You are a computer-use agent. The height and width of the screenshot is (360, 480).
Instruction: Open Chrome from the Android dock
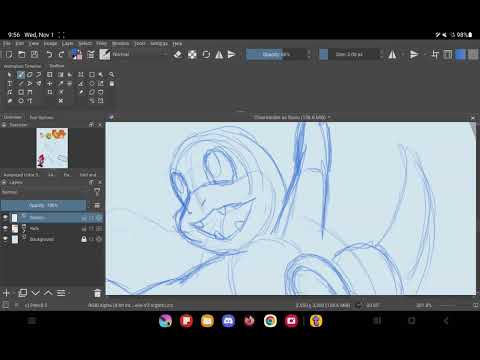click(x=270, y=321)
